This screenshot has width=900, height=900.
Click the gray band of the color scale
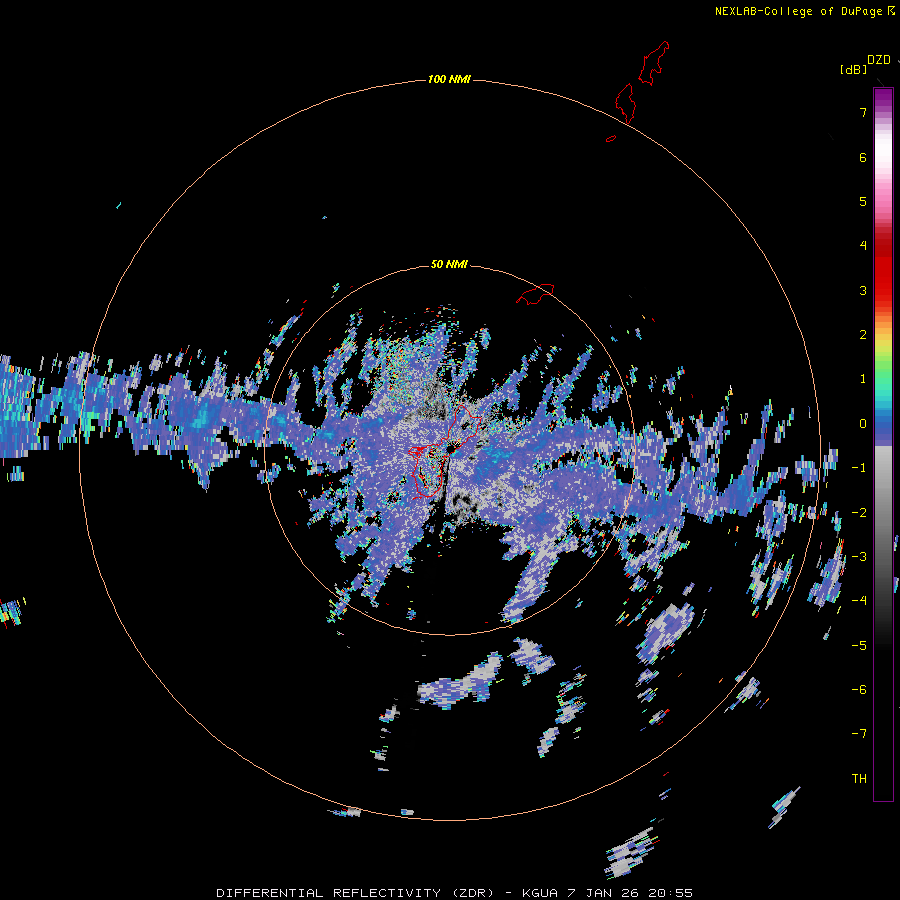[883, 517]
